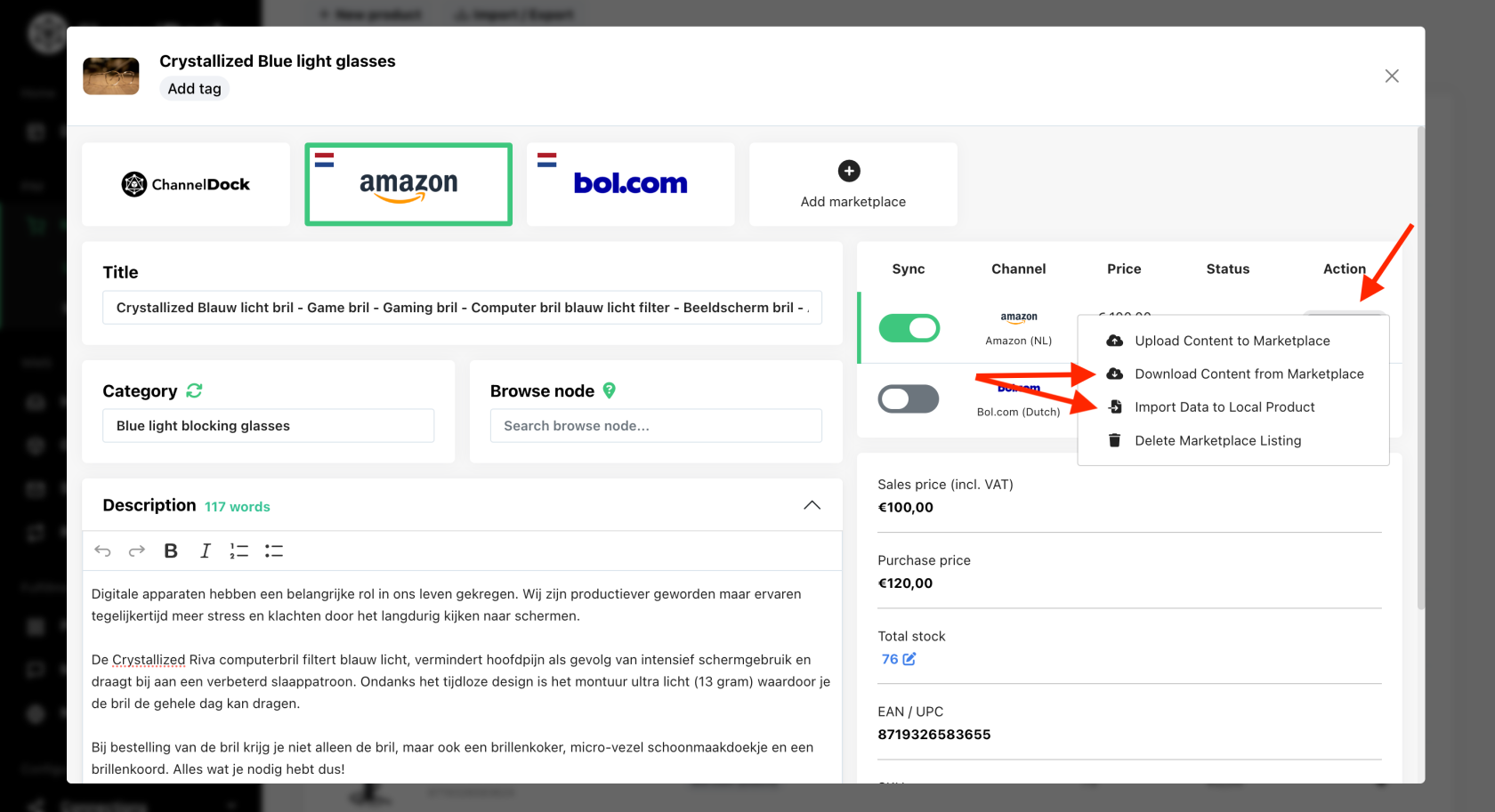Click the product thumbnail image of the glasses

[111, 76]
